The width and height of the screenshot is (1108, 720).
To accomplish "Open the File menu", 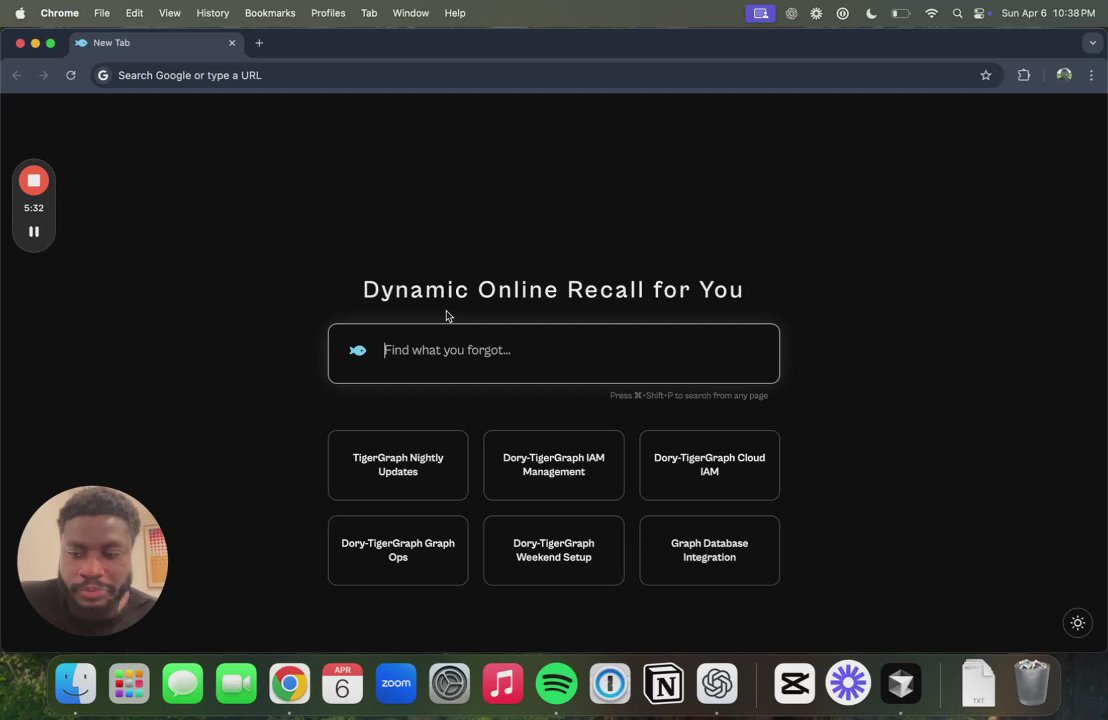I will click(x=102, y=13).
